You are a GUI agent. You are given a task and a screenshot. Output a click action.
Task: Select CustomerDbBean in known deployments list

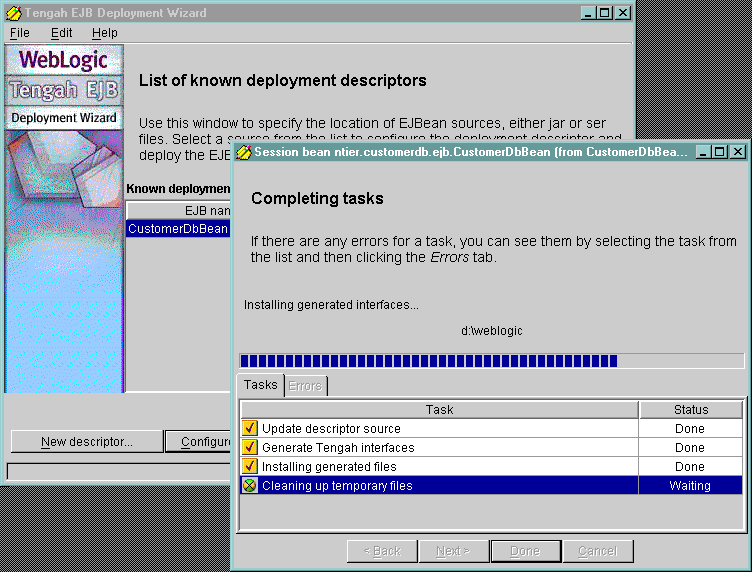[178, 229]
